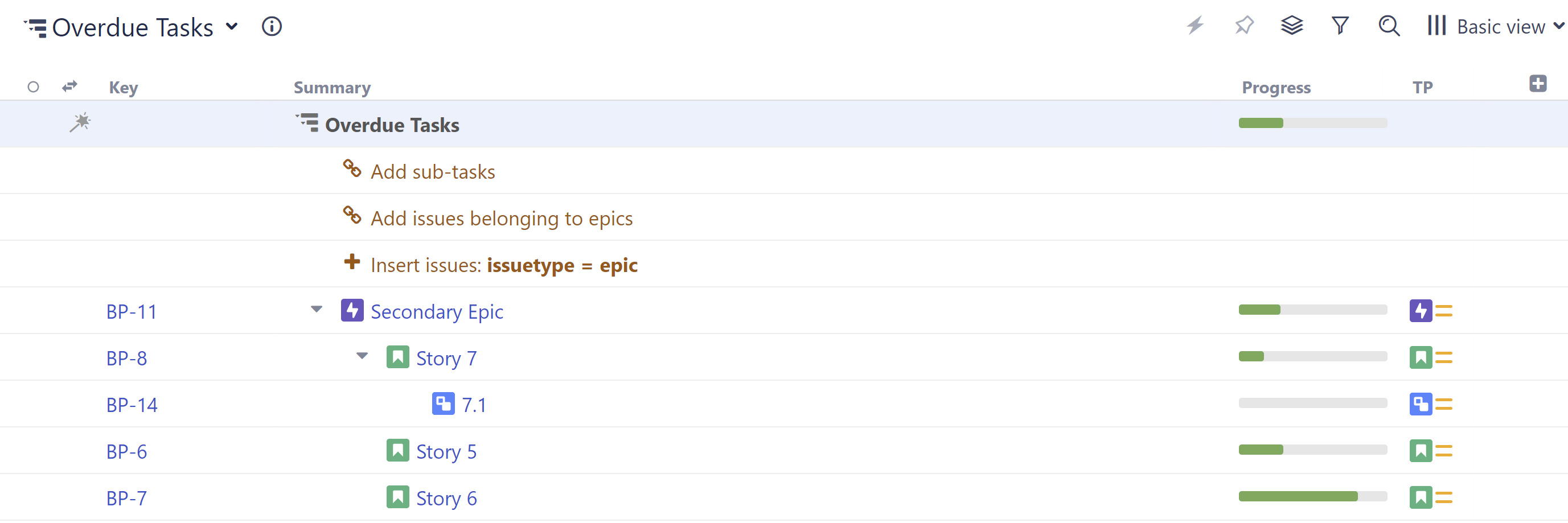Click the Story 6 progress bar

point(1312,497)
